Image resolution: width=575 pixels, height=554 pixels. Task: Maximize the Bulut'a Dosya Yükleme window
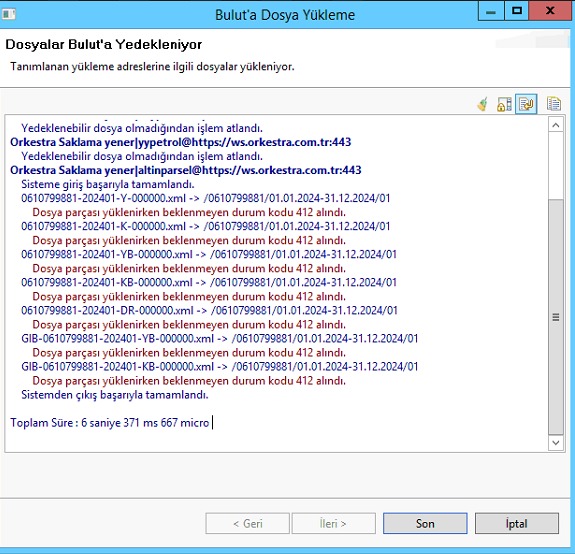(x=517, y=11)
